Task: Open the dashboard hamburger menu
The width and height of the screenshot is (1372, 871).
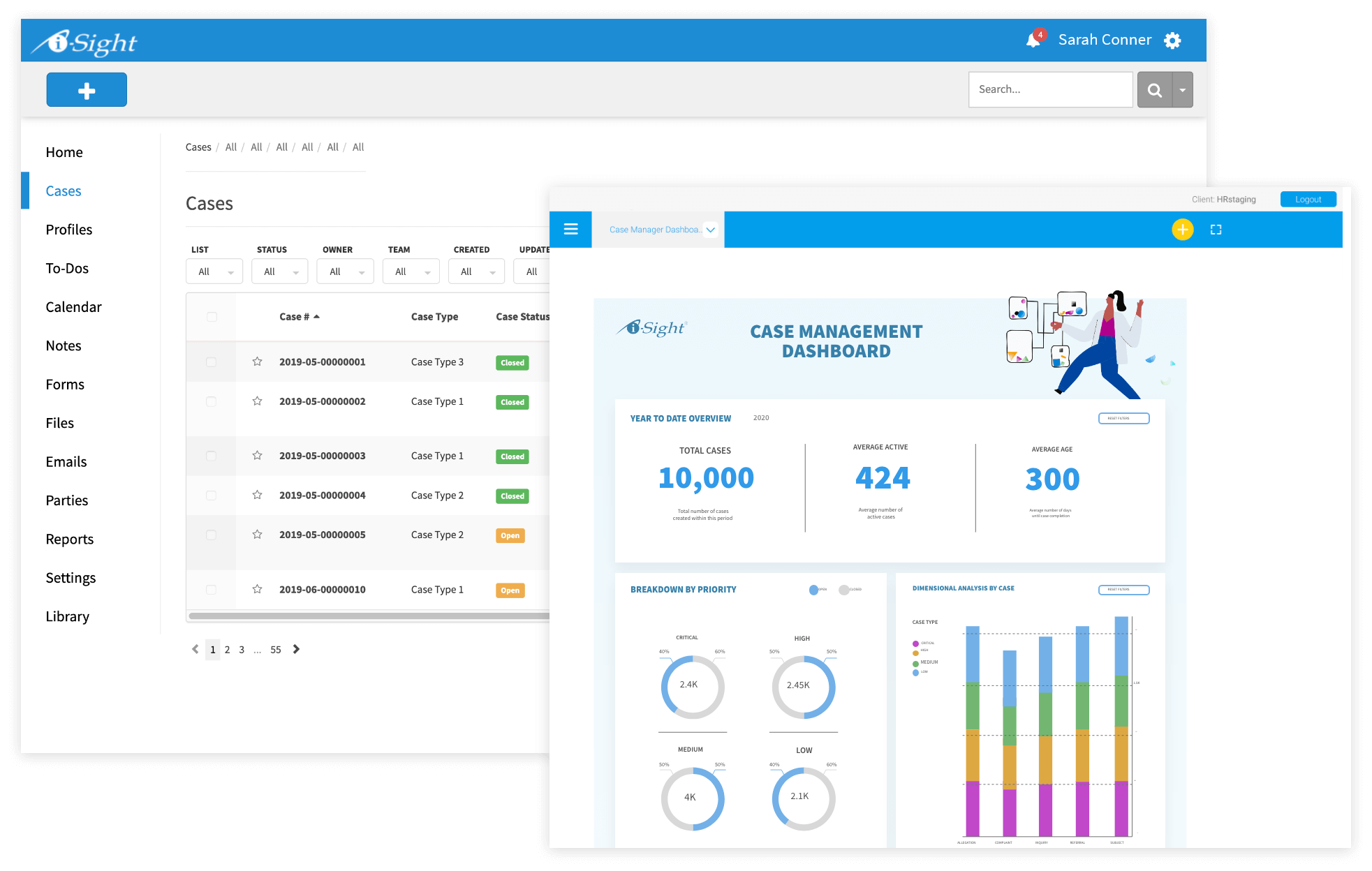Action: click(570, 229)
